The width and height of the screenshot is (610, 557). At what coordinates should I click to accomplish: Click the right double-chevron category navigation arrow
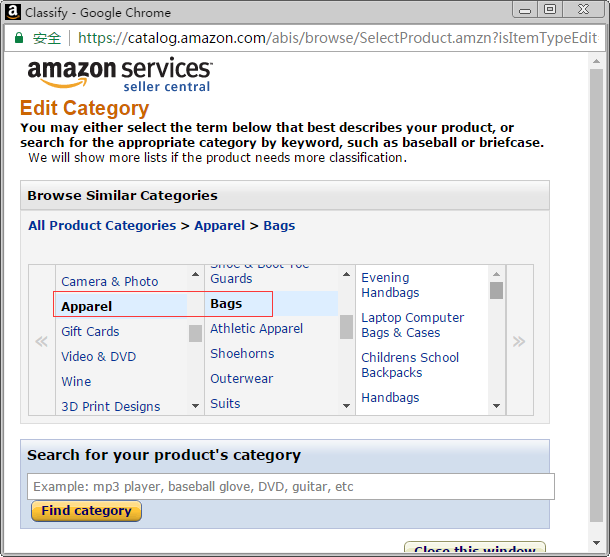[x=519, y=341]
